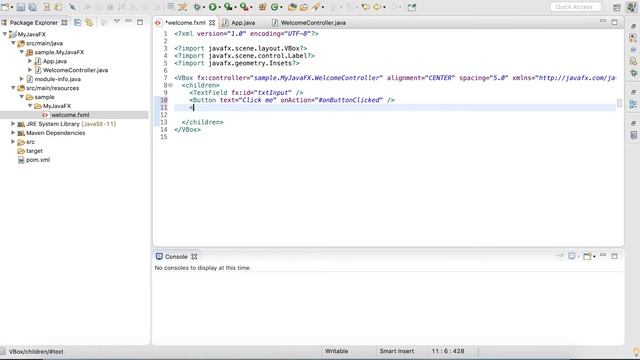
Task: Expand the module-info.java node
Action: click(x=22, y=79)
